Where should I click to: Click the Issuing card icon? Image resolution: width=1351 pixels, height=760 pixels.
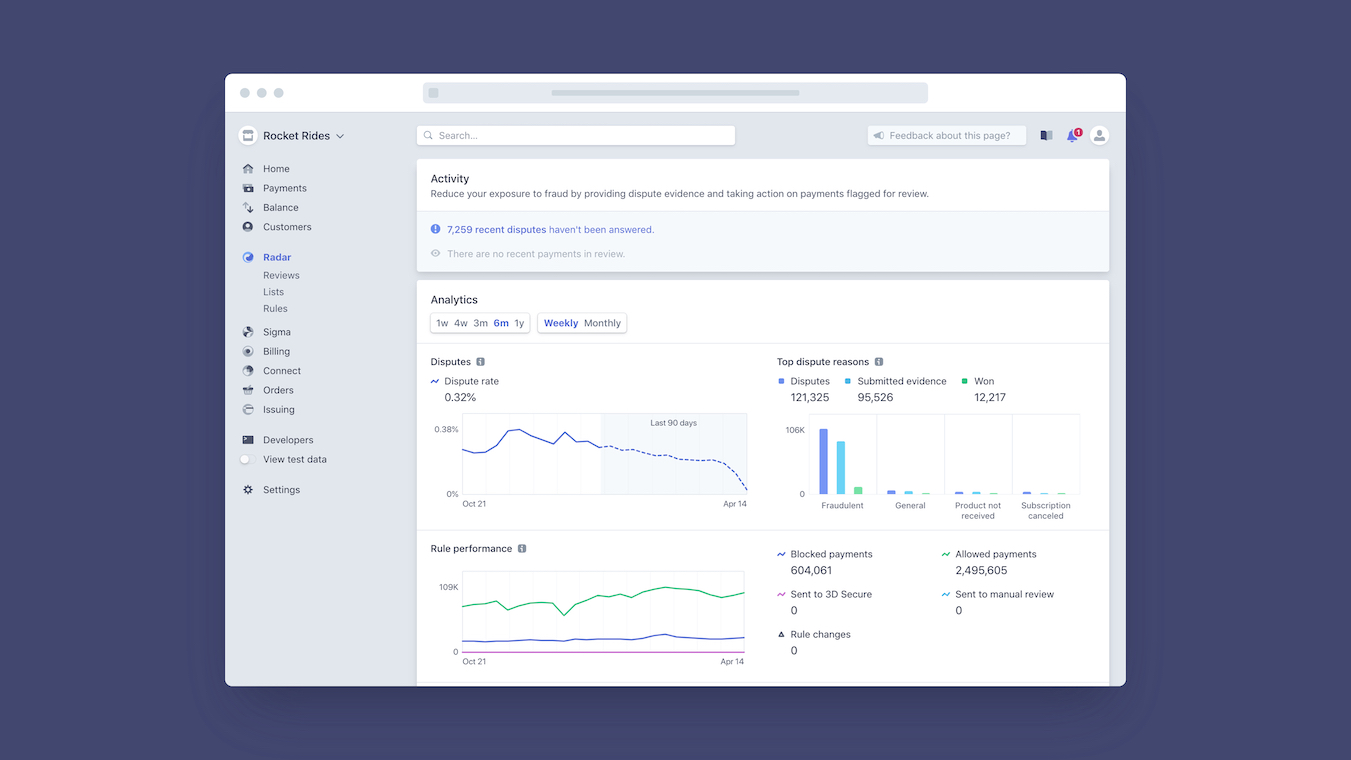(x=247, y=409)
